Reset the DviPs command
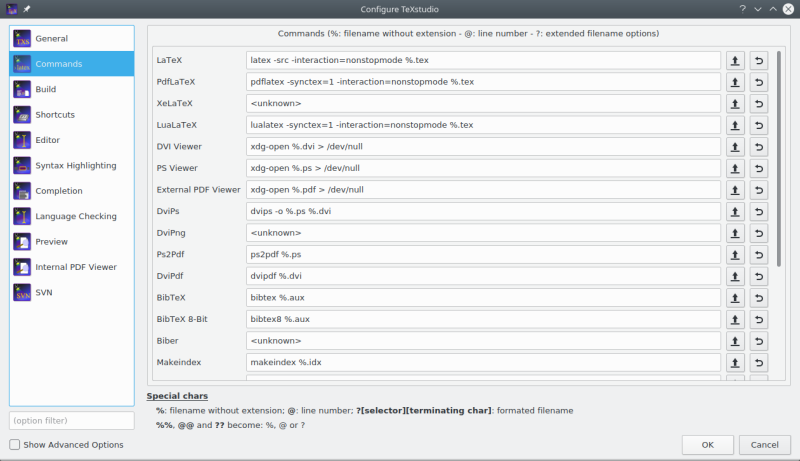 pos(759,212)
